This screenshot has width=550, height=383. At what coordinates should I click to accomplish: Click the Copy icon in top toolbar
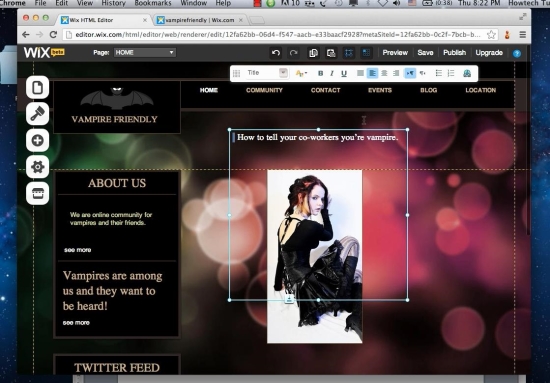[313, 53]
